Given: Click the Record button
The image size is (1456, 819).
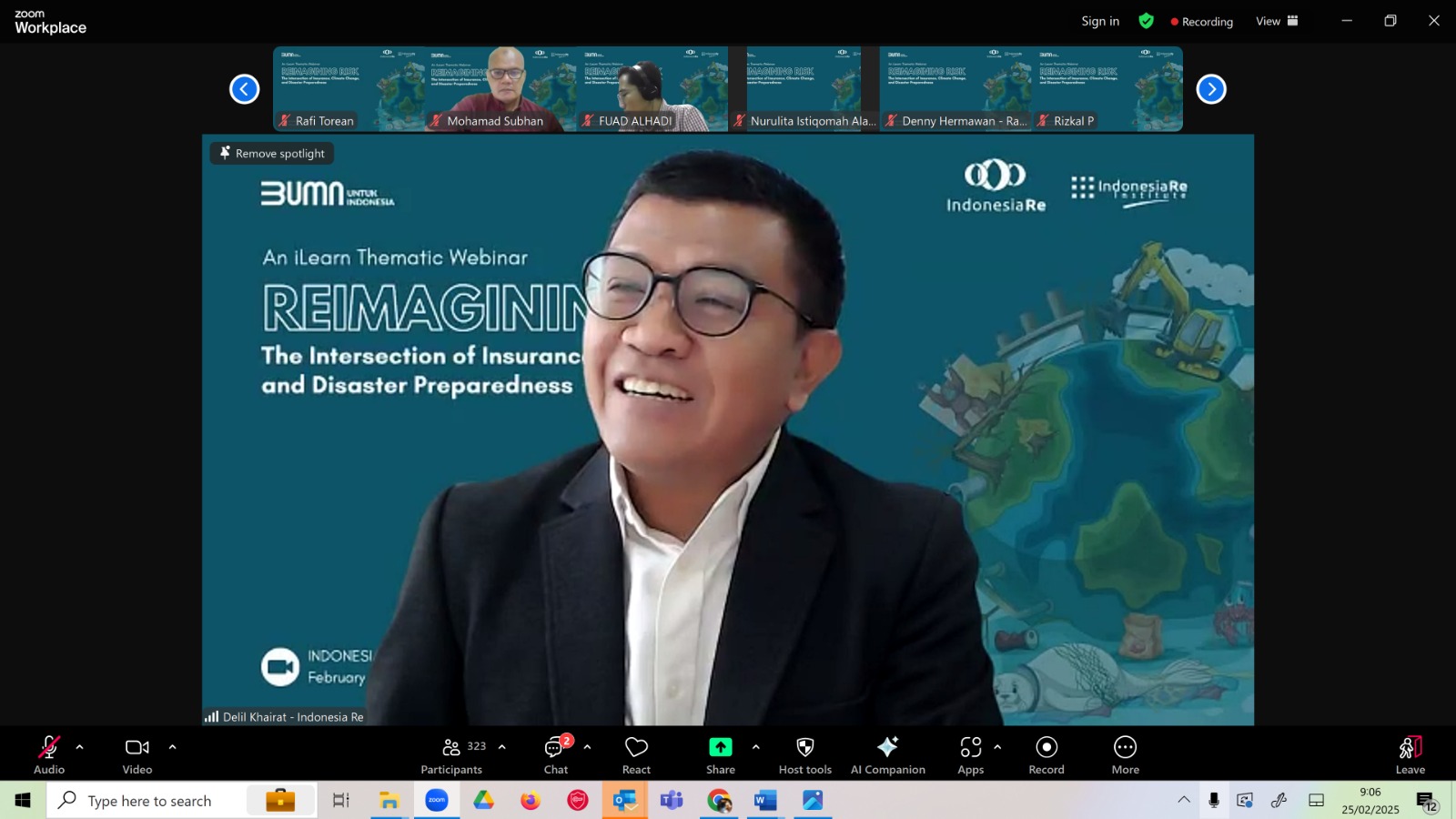Looking at the screenshot, I should click(1046, 755).
